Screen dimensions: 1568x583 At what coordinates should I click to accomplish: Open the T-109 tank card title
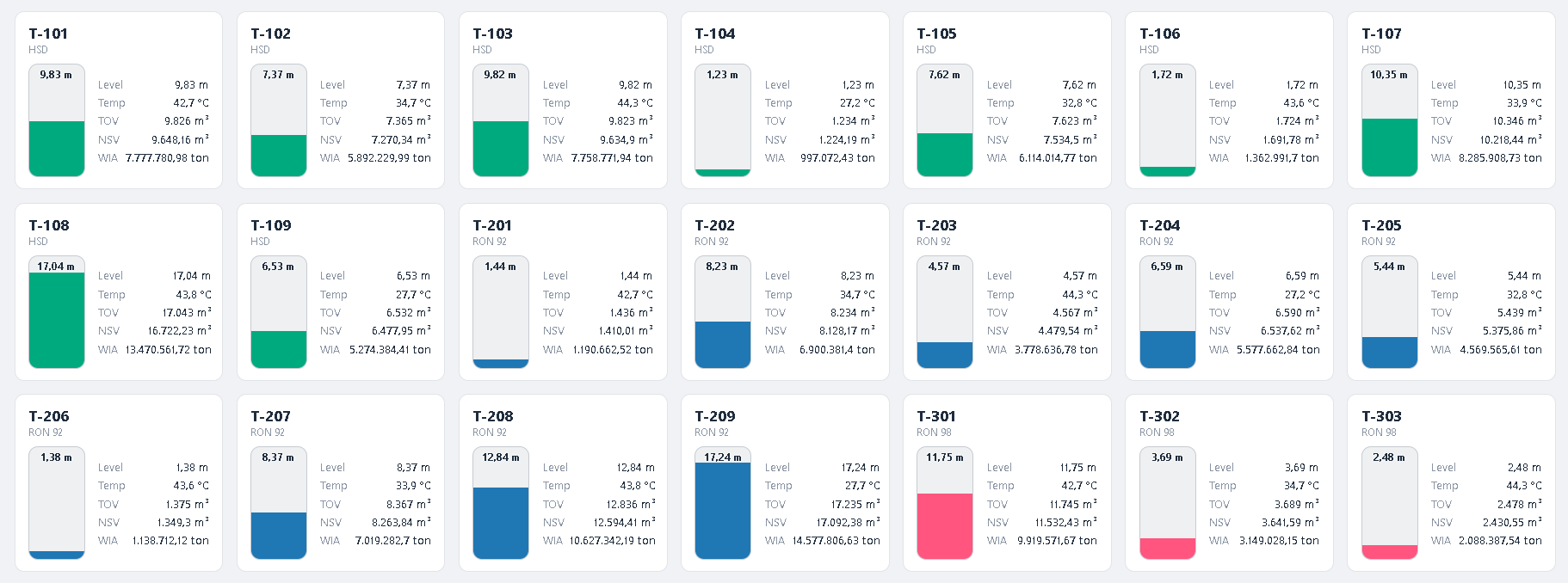[271, 225]
